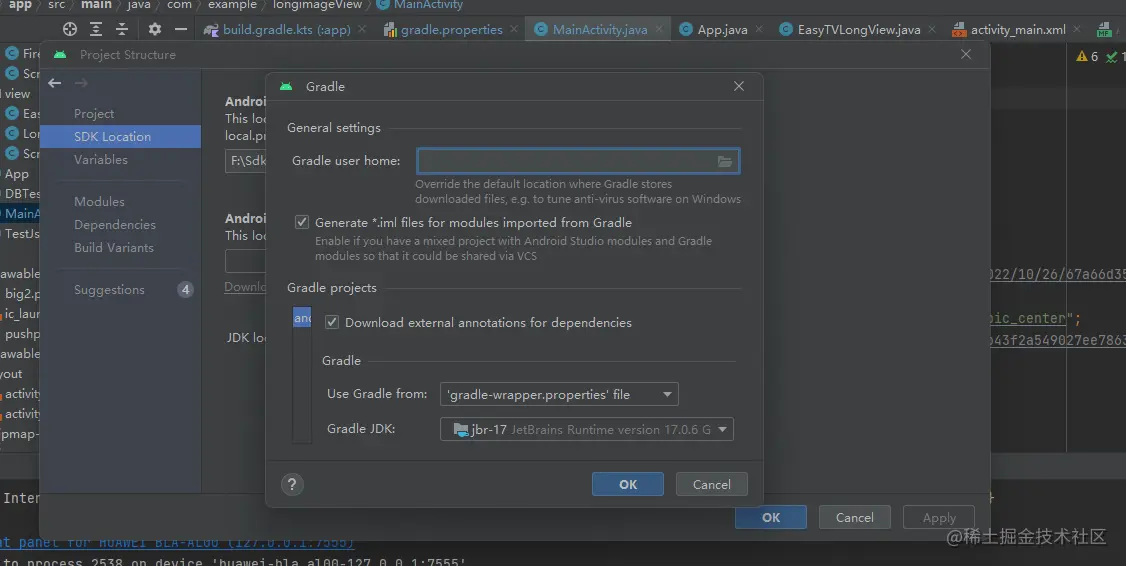Click the app breadcrumb segment

pyautogui.click(x=20, y=5)
